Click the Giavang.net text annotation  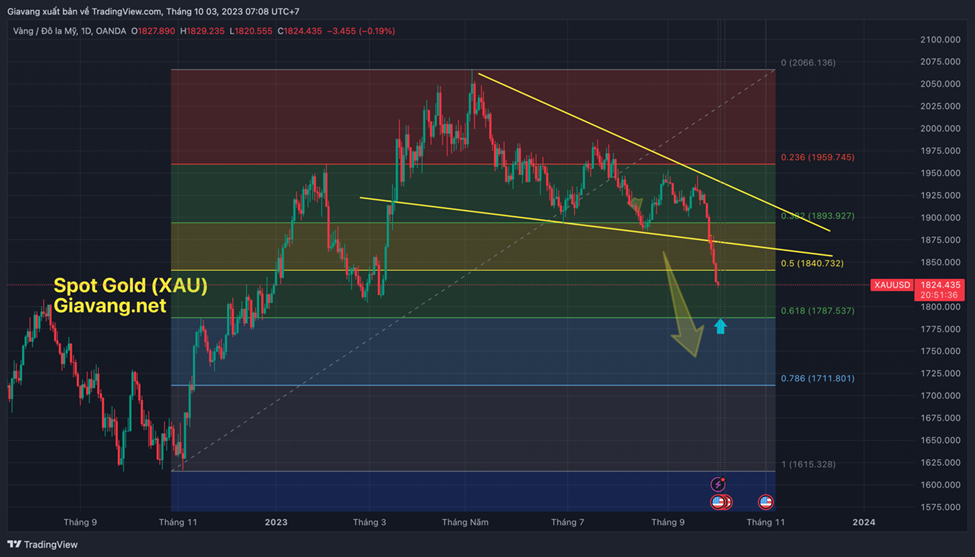click(110, 307)
